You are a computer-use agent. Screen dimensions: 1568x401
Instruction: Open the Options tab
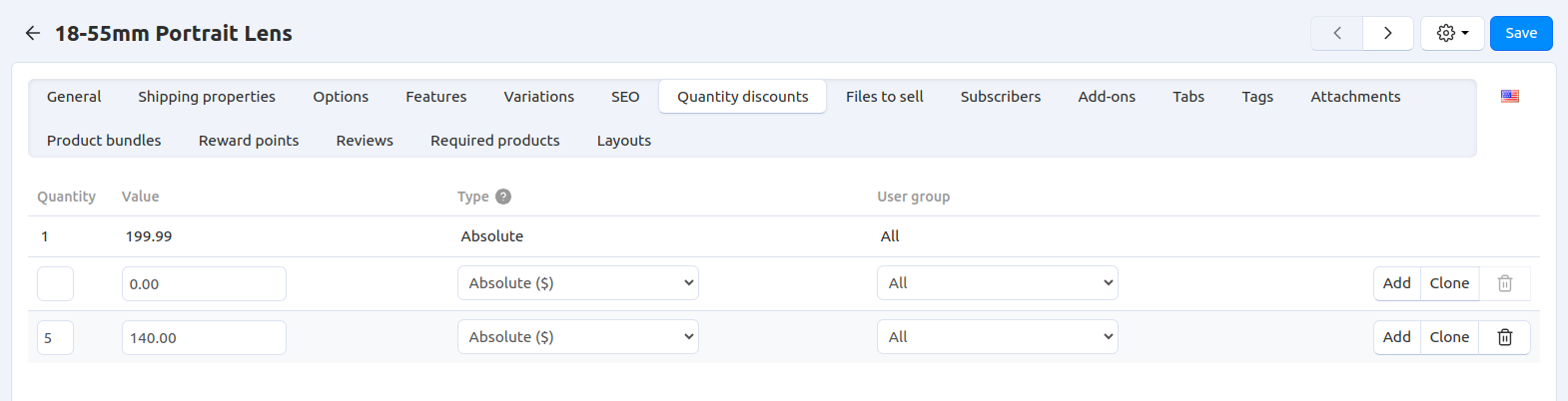[x=341, y=97]
